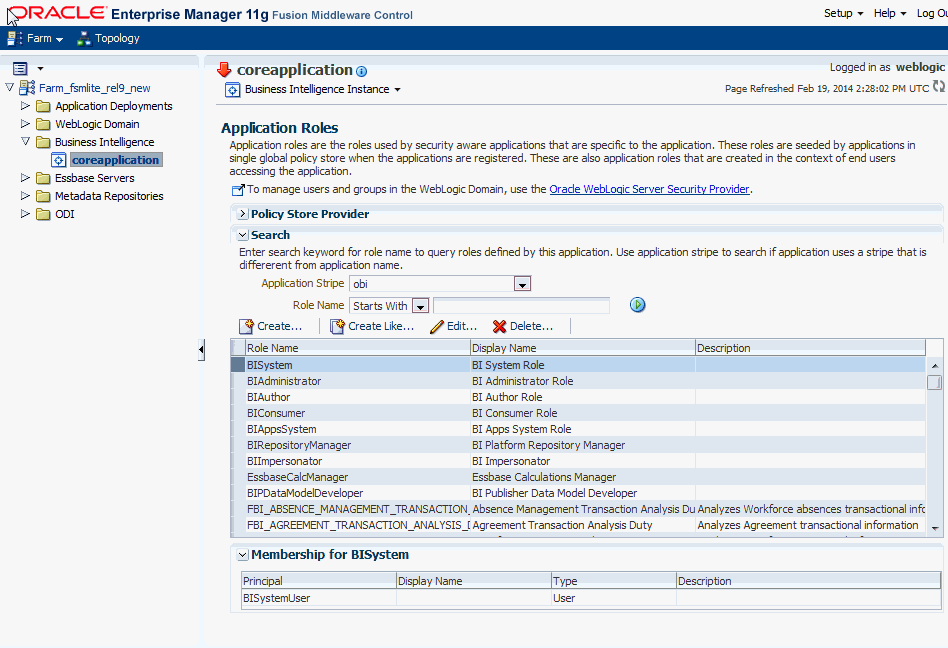
Task: Collapse the Search section
Action: coord(242,235)
